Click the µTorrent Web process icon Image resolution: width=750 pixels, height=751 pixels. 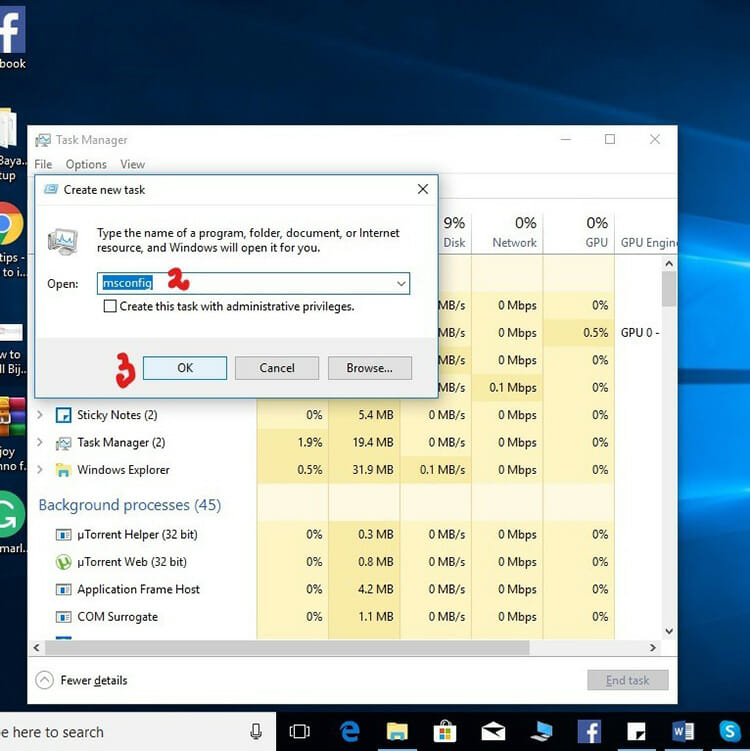63,562
